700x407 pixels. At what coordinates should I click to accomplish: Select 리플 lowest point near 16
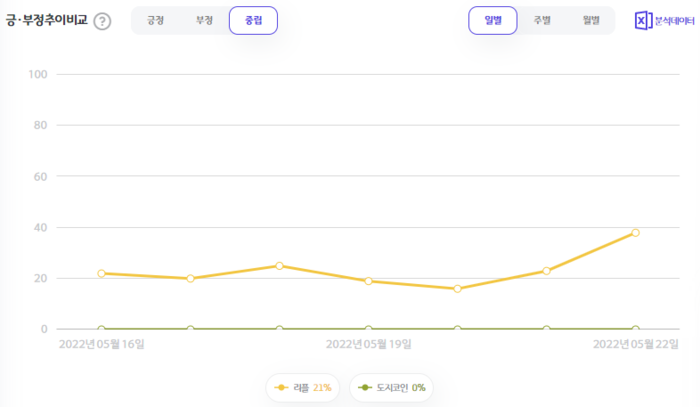click(x=457, y=288)
